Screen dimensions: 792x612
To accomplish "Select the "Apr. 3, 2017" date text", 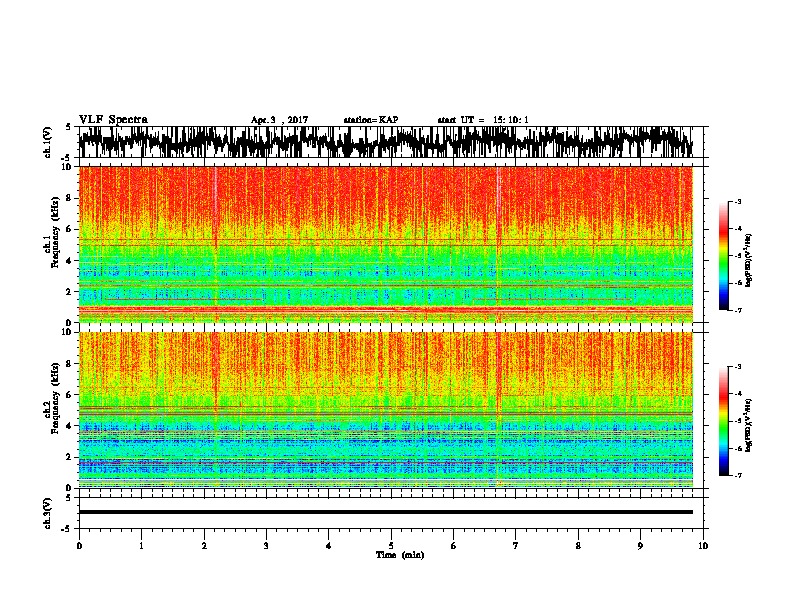I will pyautogui.click(x=279, y=120).
